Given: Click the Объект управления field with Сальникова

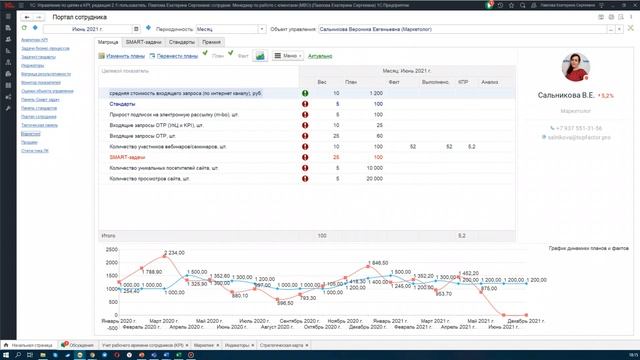Looking at the screenshot, I should pyautogui.click(x=462, y=29).
